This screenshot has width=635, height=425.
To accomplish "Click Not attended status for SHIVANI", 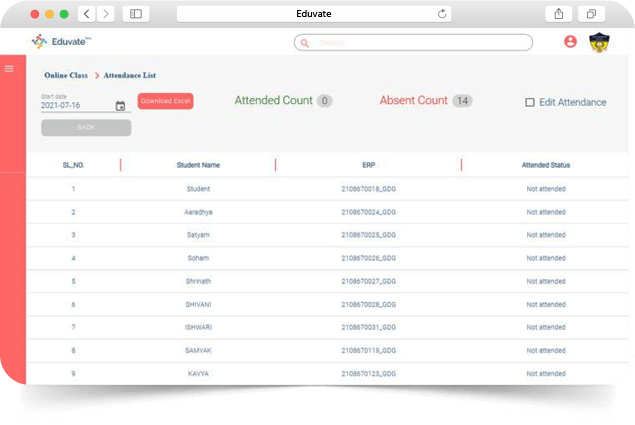I will point(546,305).
